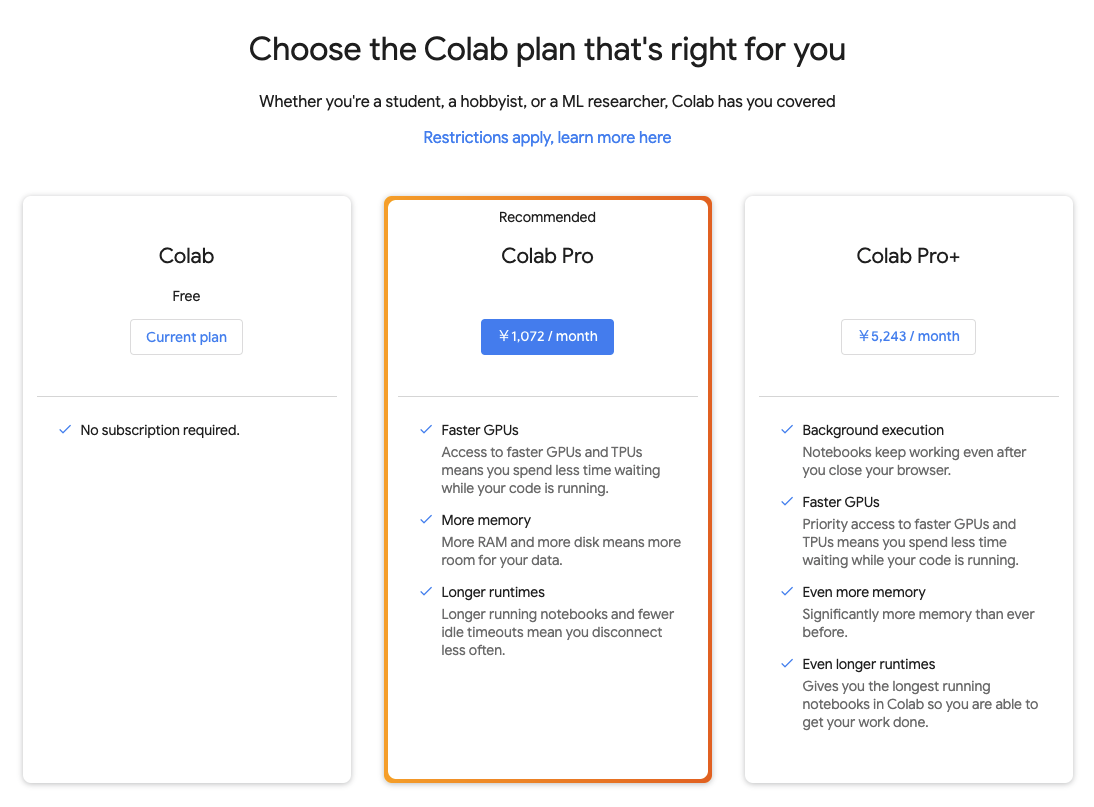Click the Colab plan card title
The width and height of the screenshot is (1094, 807).
pyautogui.click(x=186, y=256)
